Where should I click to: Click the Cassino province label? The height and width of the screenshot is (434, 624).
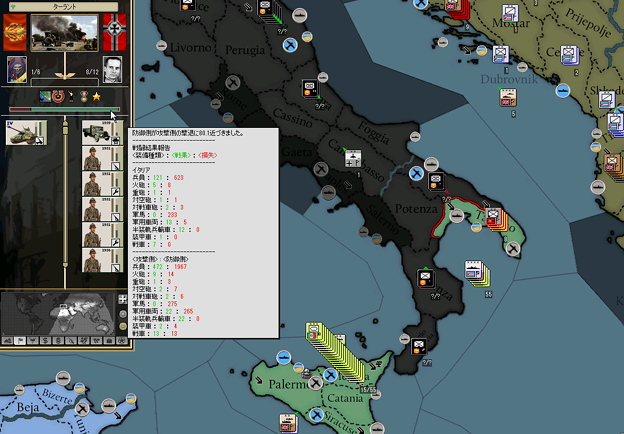click(293, 118)
